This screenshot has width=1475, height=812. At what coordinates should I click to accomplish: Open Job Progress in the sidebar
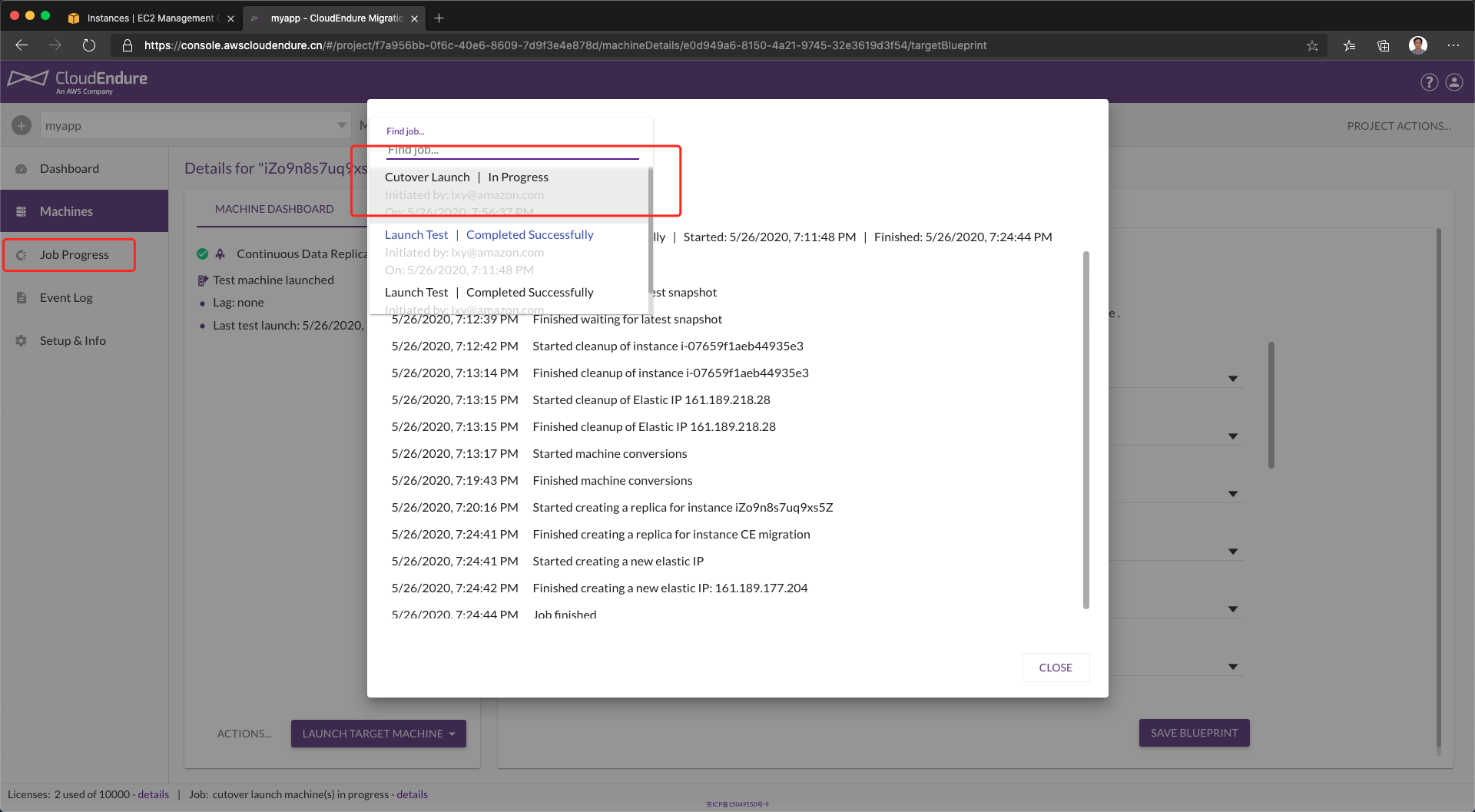click(74, 255)
